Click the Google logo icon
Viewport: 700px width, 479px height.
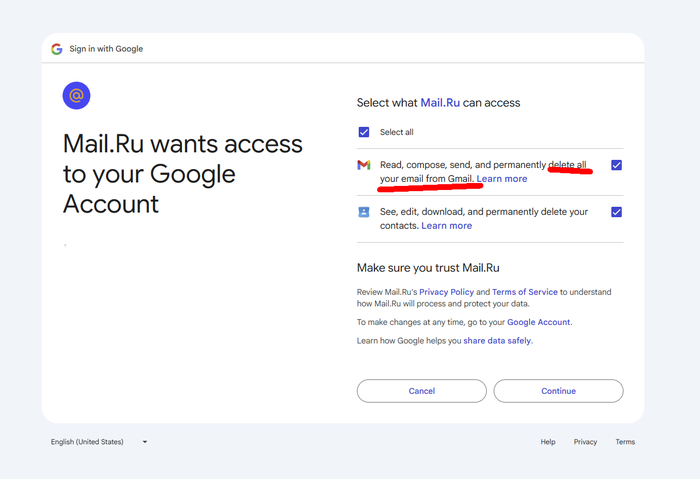(x=57, y=49)
